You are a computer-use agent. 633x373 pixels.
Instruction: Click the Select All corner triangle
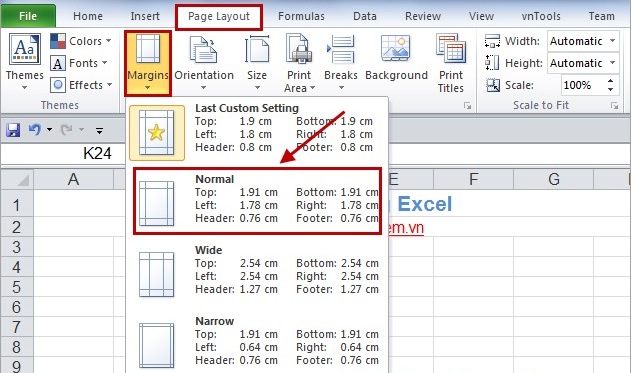pos(17,179)
